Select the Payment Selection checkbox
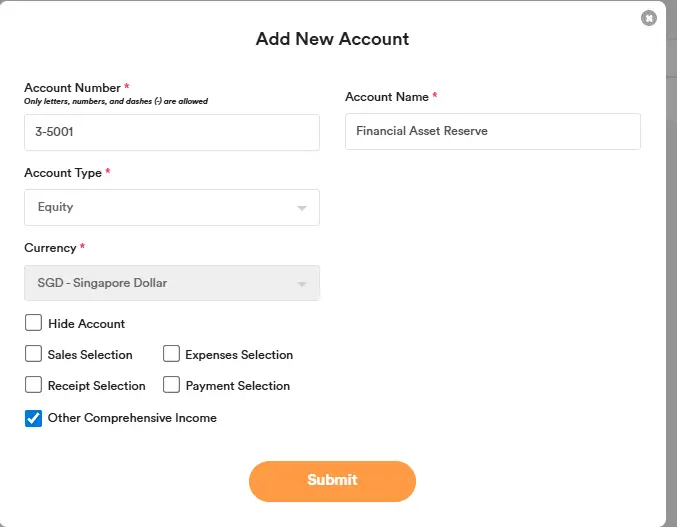 tap(171, 385)
